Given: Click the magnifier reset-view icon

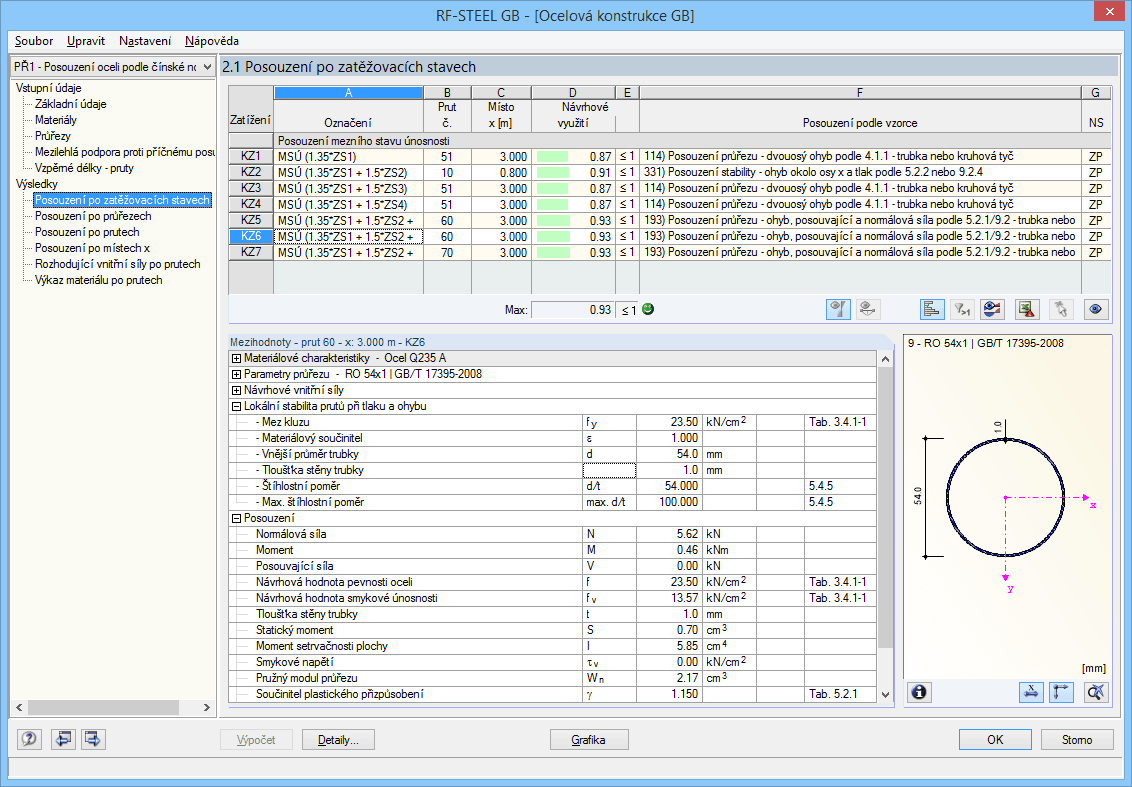Looking at the screenshot, I should pyautogui.click(x=1096, y=691).
